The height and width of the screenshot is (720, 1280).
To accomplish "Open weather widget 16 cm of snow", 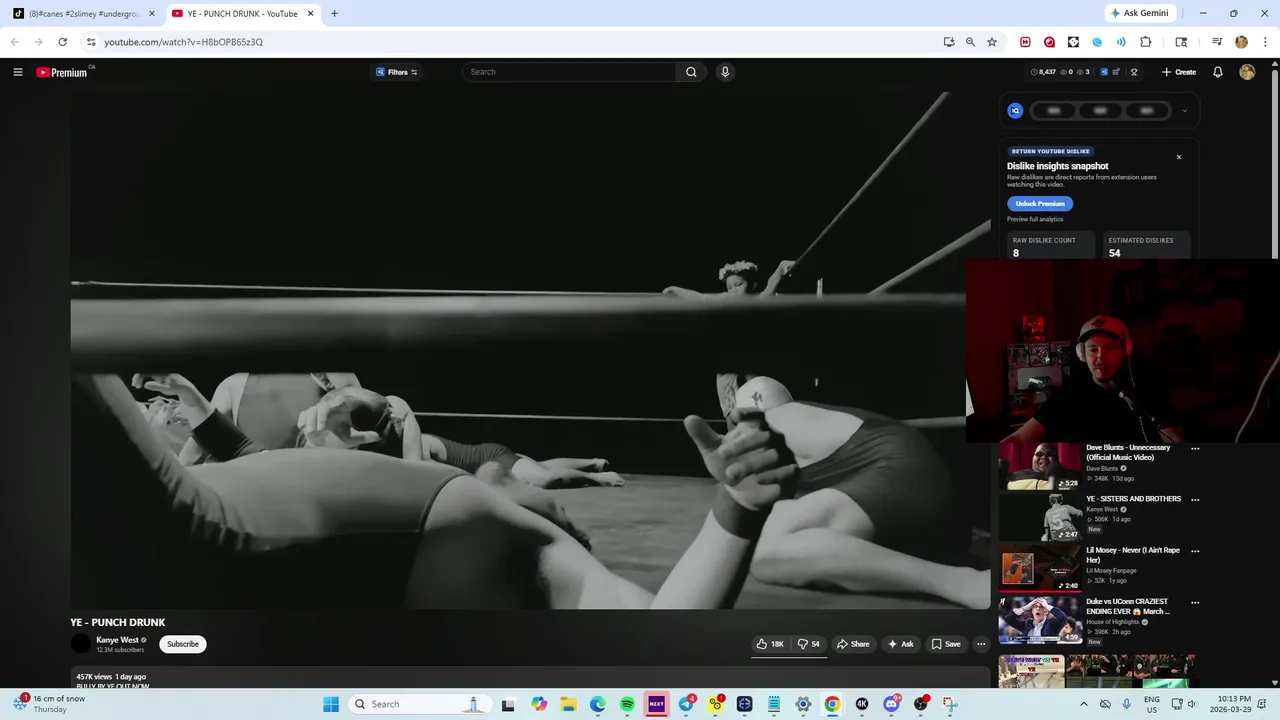I will tap(52, 704).
